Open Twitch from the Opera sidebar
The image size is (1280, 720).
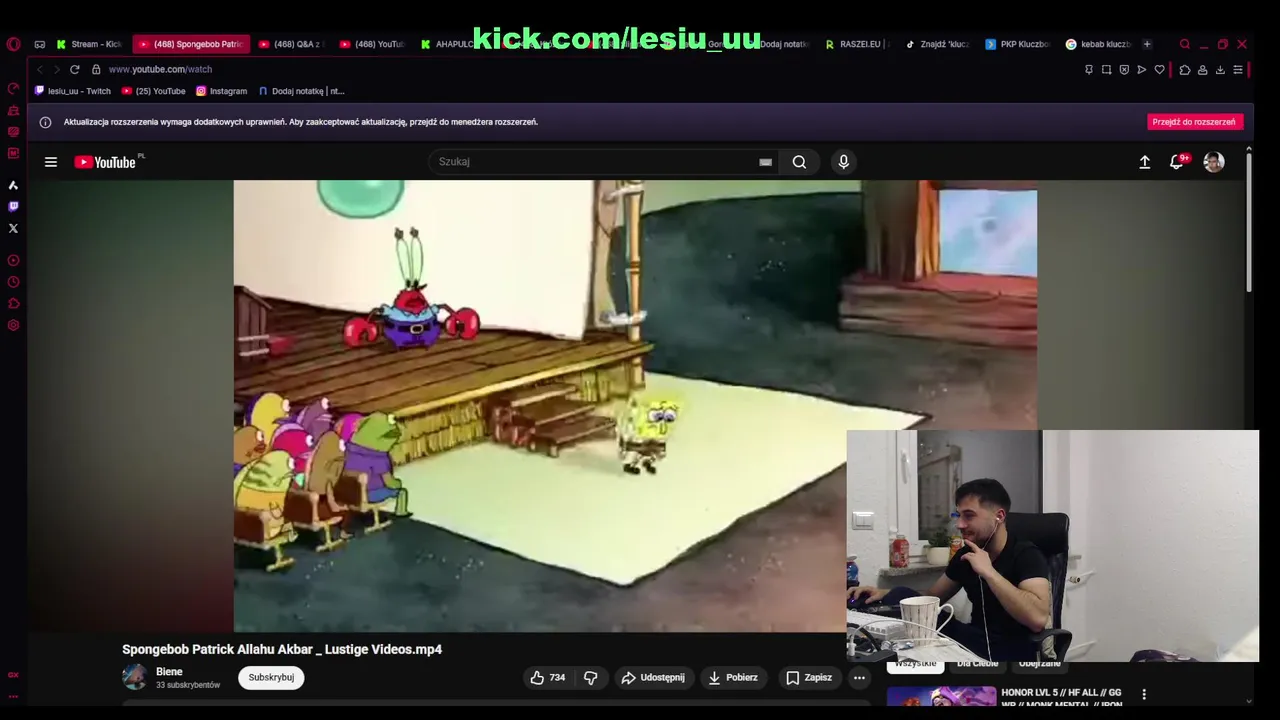click(x=13, y=207)
